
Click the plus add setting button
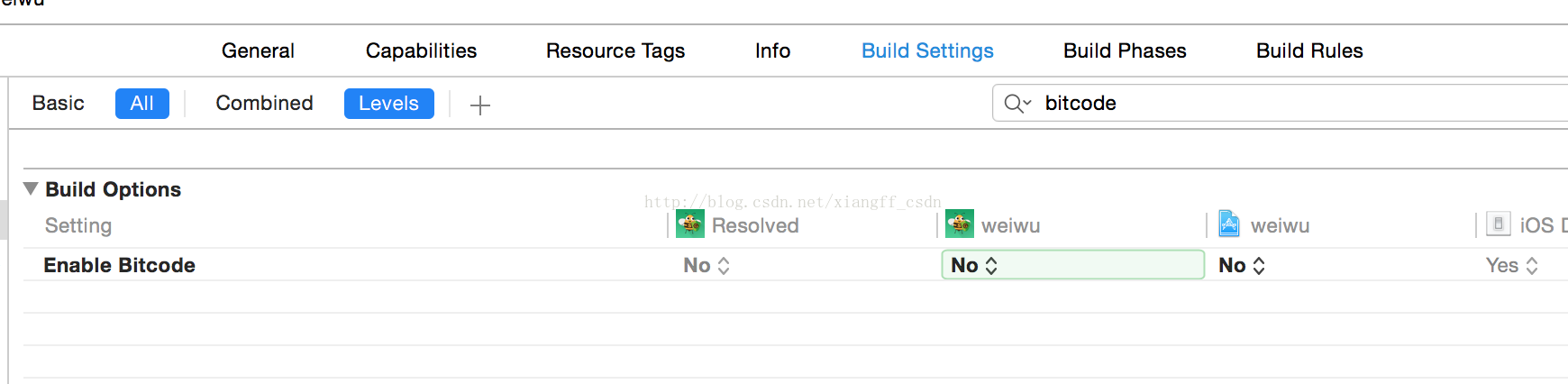[x=480, y=105]
